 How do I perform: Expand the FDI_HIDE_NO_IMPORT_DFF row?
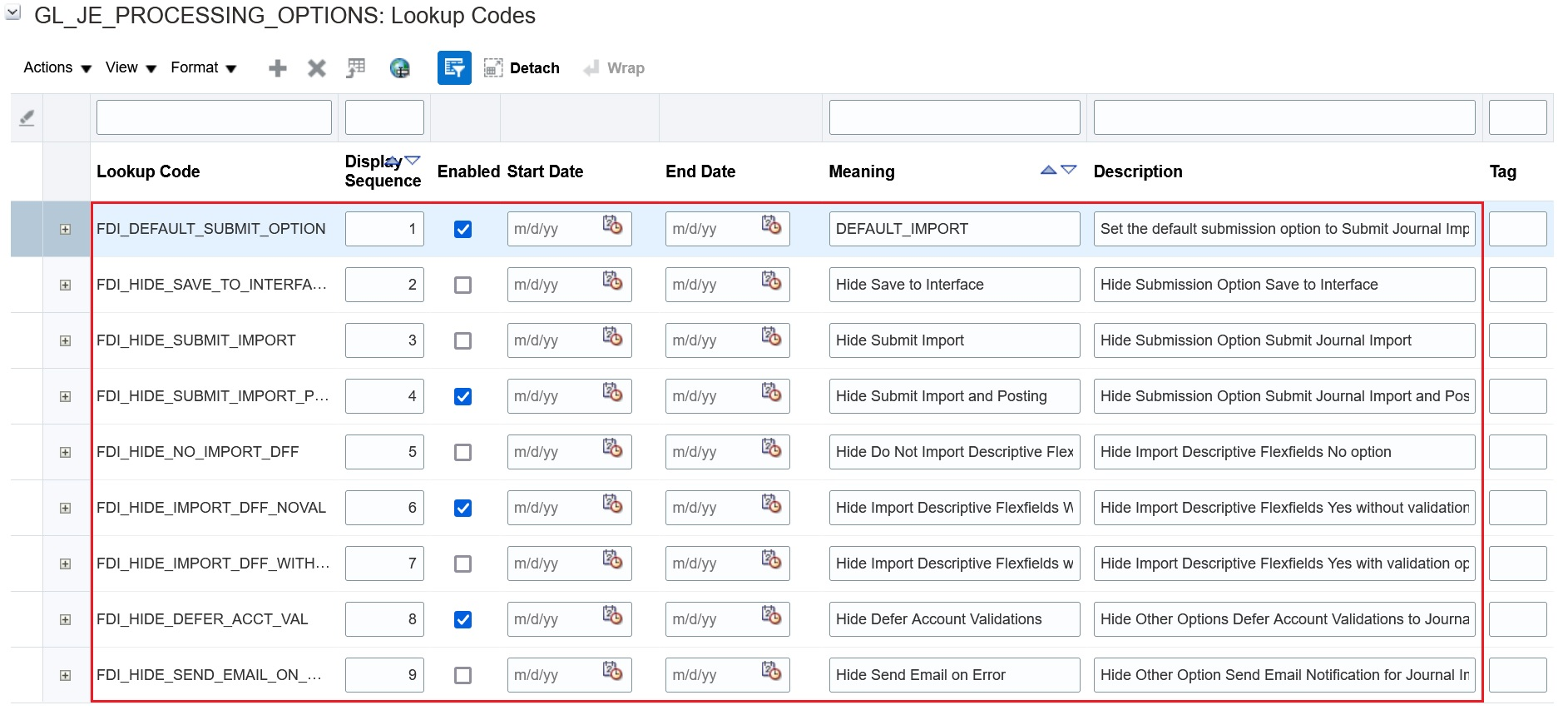[x=66, y=452]
